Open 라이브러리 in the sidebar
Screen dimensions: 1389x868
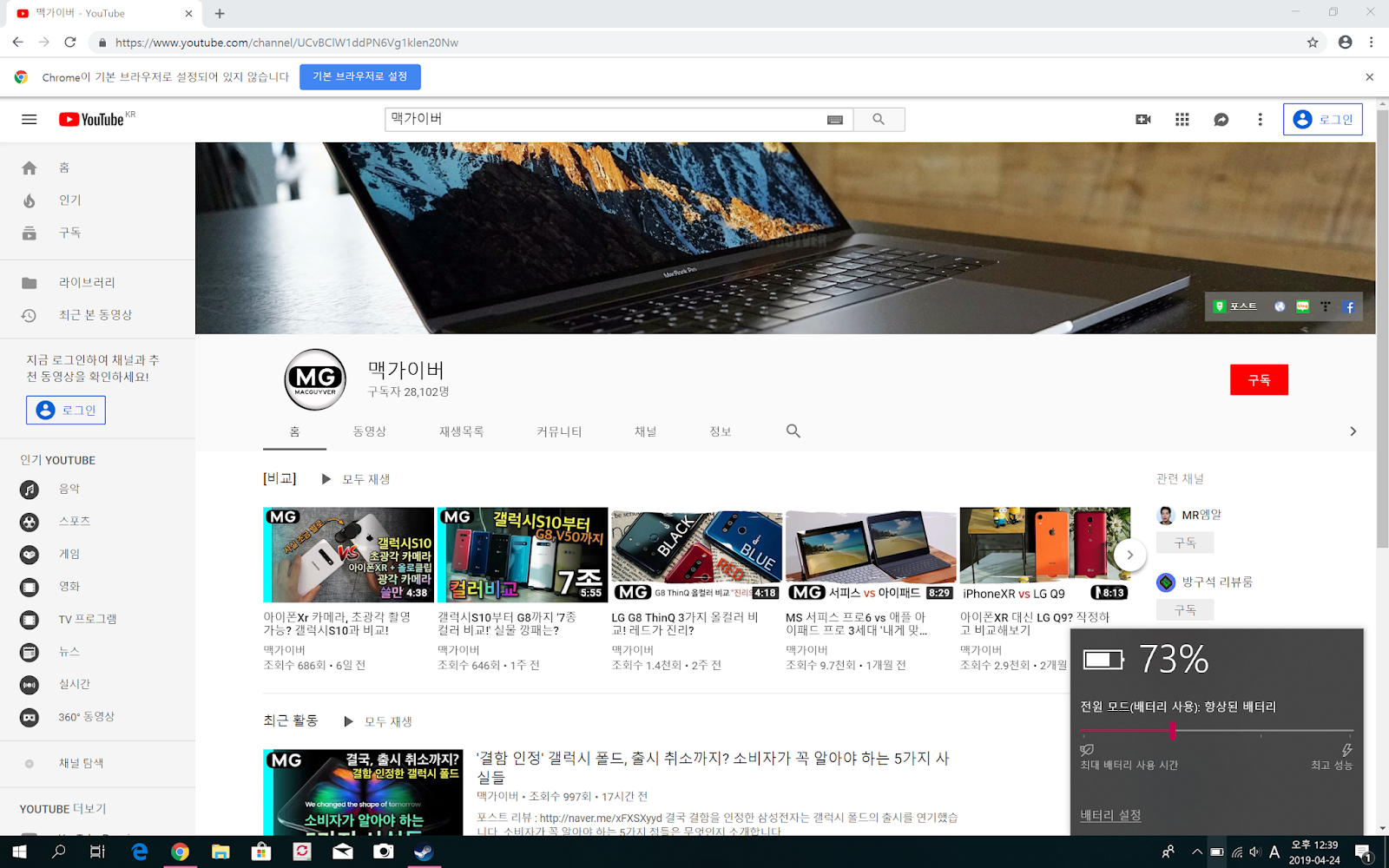97,282
